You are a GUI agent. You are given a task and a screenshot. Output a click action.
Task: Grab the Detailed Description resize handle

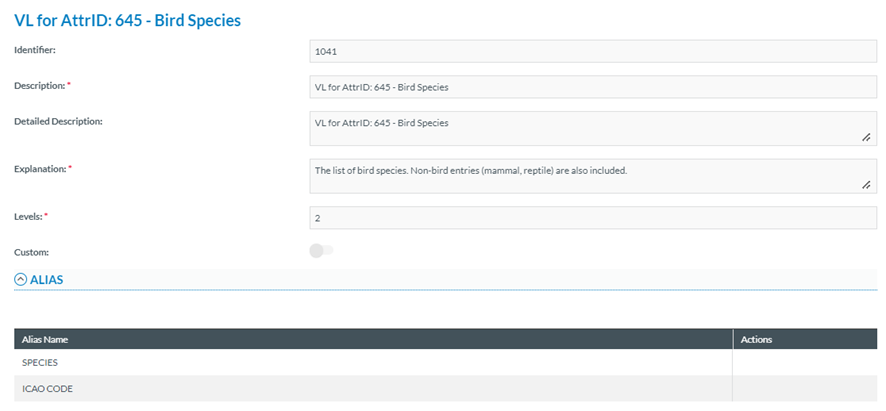pyautogui.click(x=866, y=138)
